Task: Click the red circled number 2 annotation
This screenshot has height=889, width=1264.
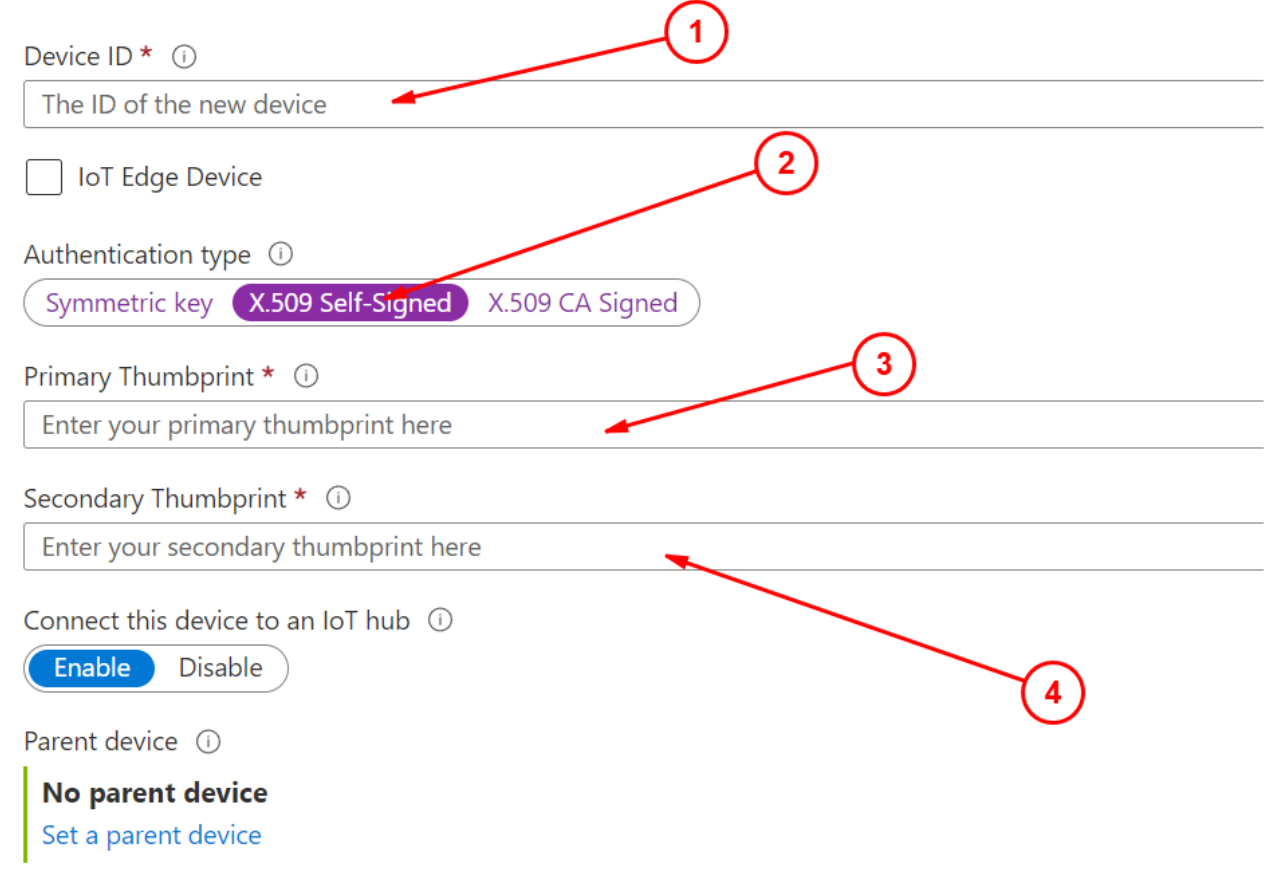Action: (786, 163)
